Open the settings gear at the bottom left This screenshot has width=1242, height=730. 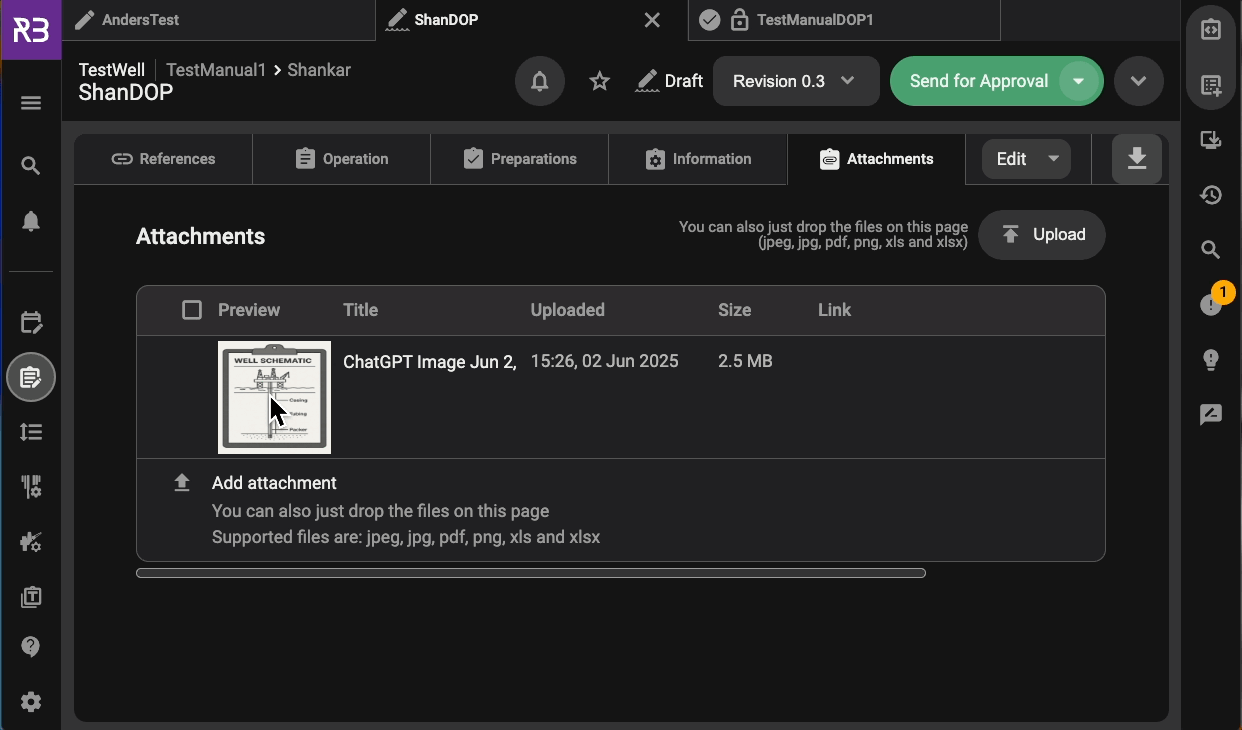pyautogui.click(x=30, y=701)
